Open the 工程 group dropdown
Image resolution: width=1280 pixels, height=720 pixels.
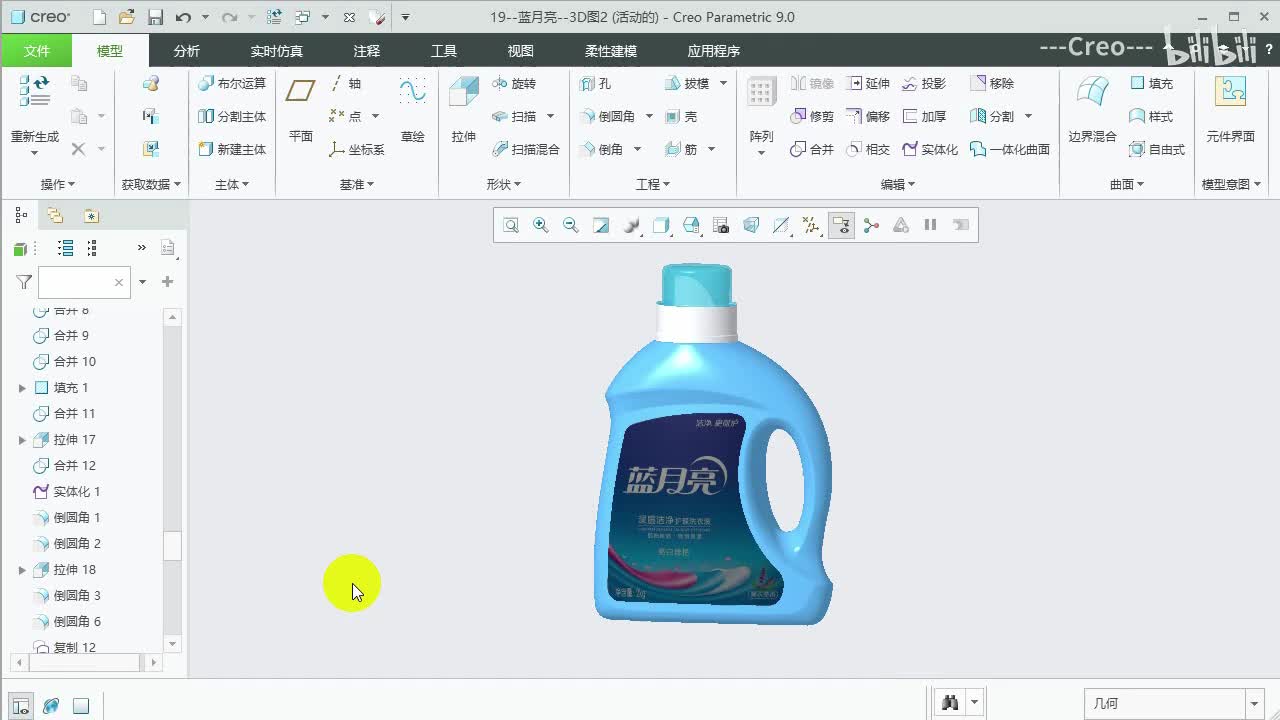click(653, 184)
